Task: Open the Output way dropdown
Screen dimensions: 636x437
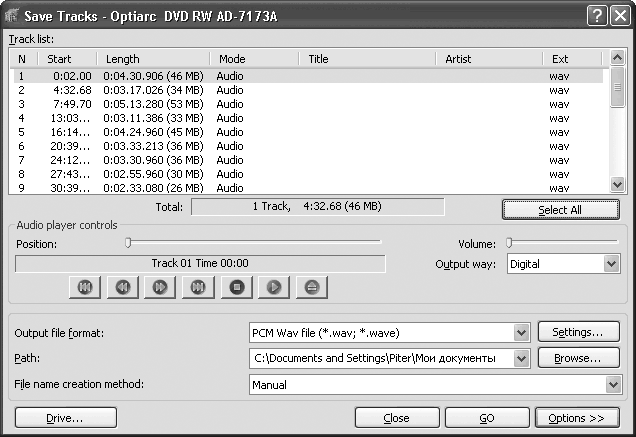Action: pyautogui.click(x=611, y=264)
